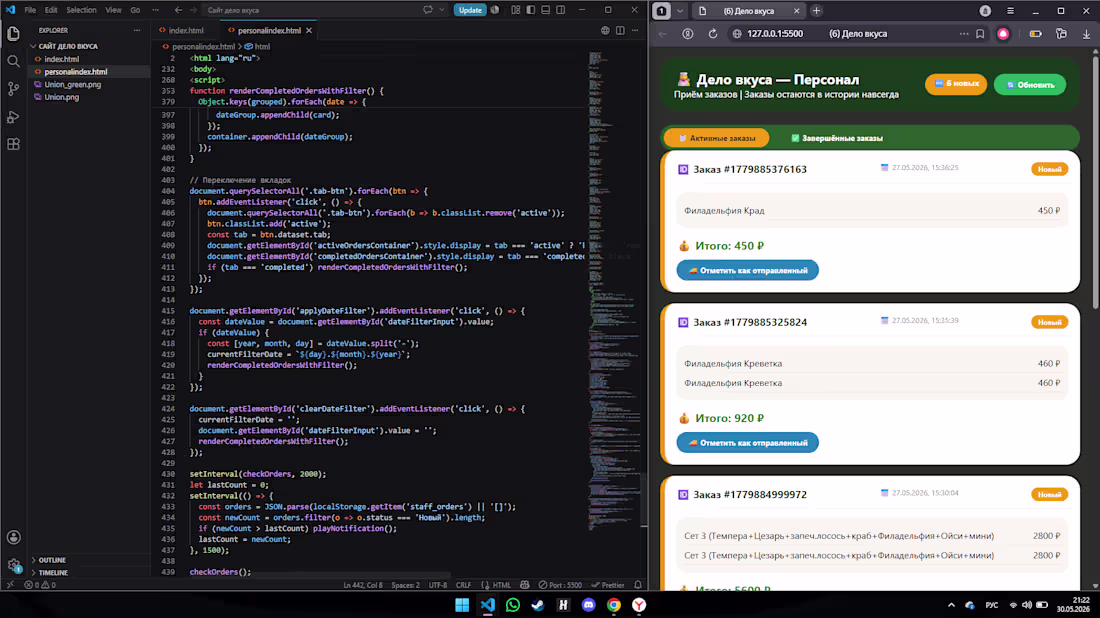Click the Alice assistant icon in browser

coord(1003,34)
